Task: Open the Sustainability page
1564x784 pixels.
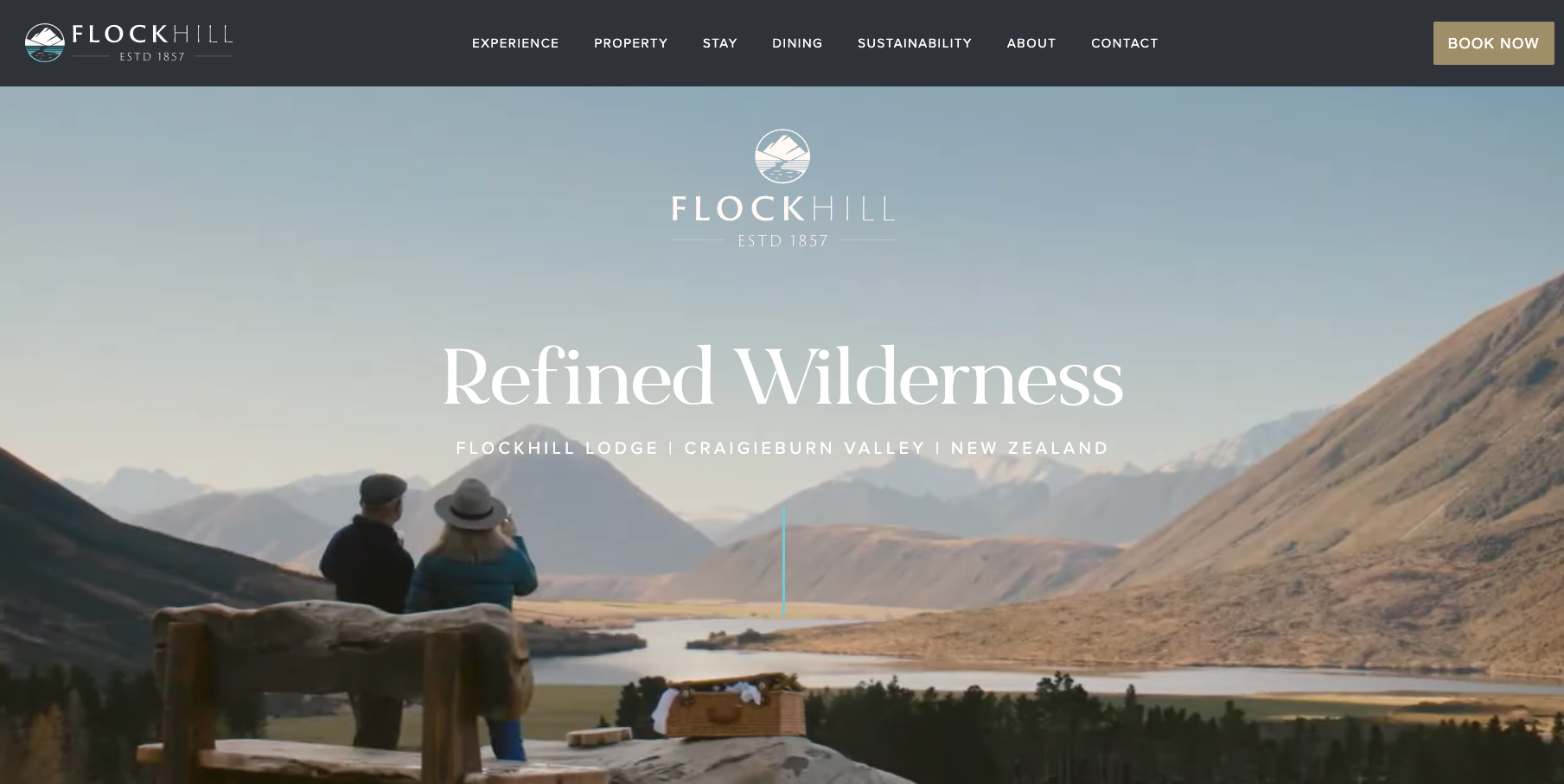Action: coord(915,43)
